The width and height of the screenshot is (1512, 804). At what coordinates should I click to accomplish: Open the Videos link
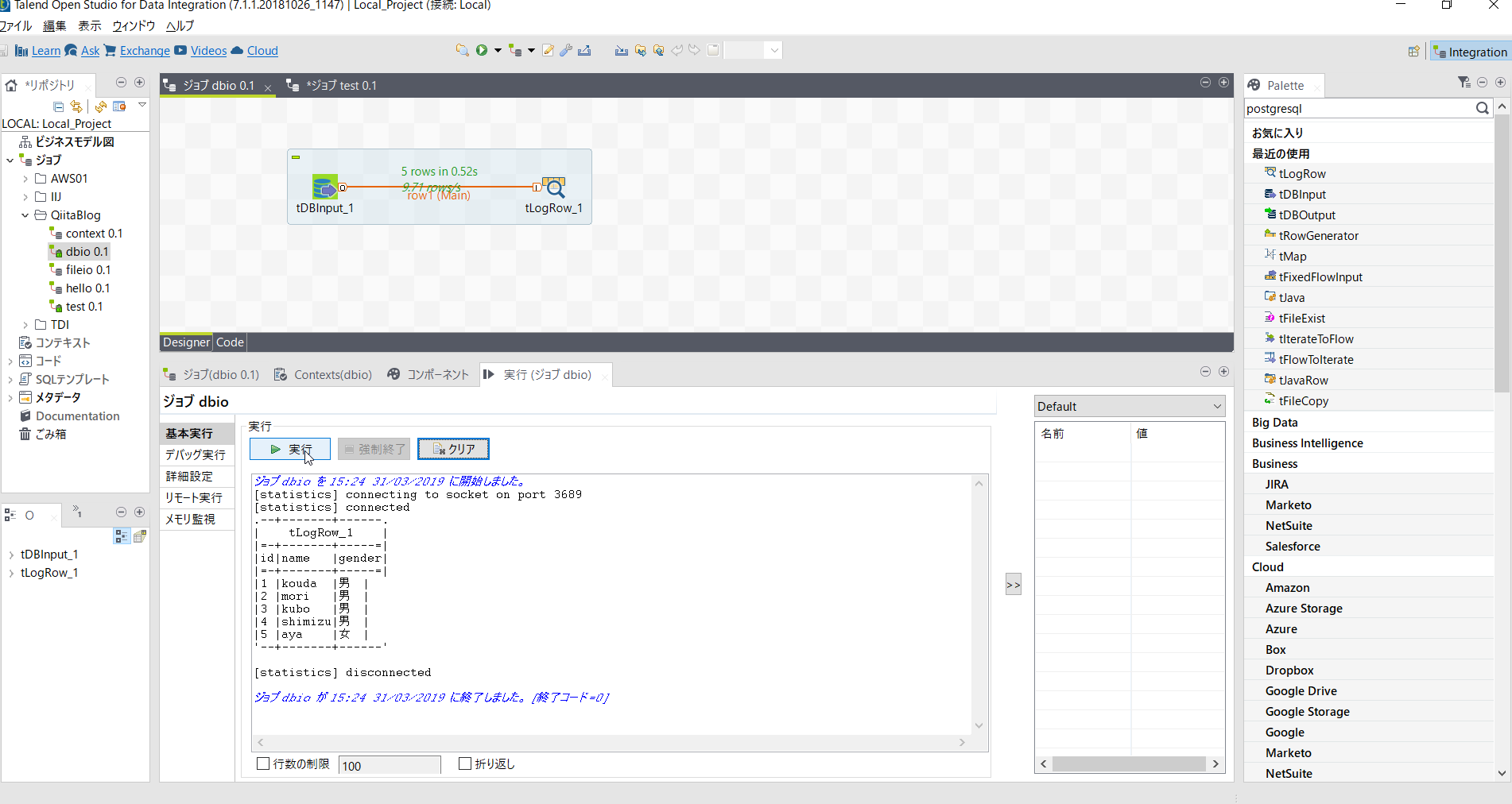click(x=208, y=51)
